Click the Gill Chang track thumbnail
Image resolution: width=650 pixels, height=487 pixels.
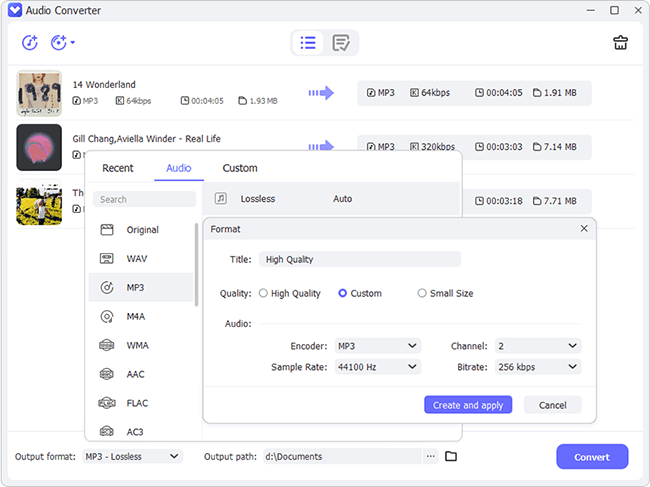pyautogui.click(x=39, y=148)
